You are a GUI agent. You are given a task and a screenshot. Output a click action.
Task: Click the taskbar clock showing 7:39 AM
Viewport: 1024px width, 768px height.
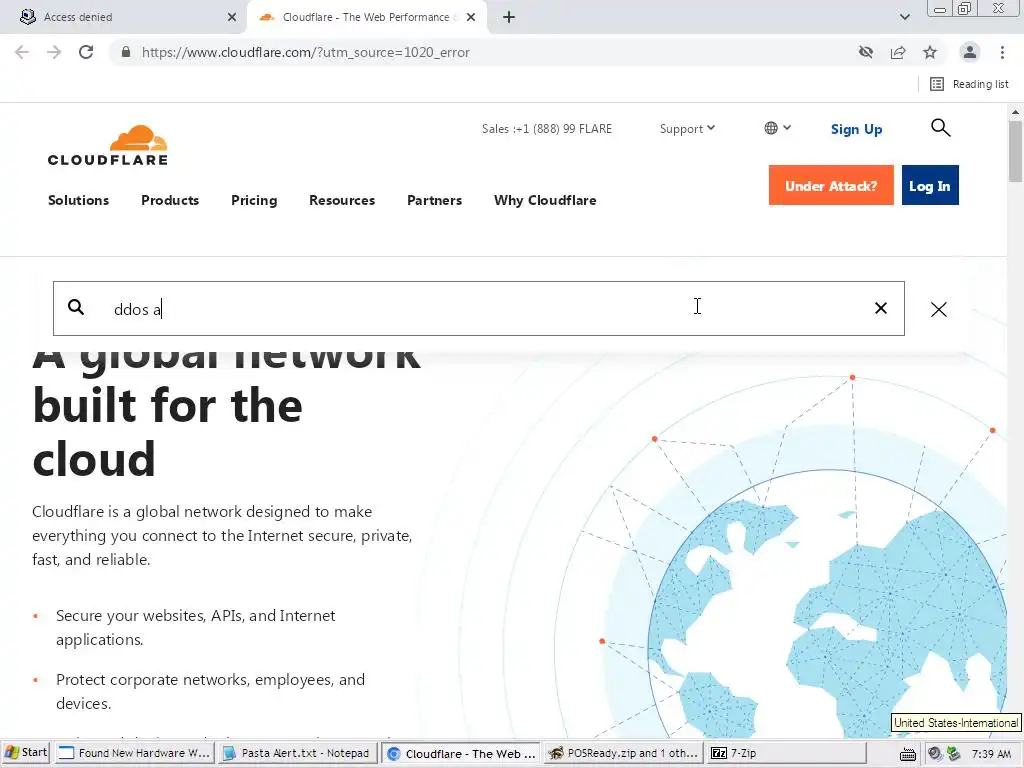click(x=991, y=754)
